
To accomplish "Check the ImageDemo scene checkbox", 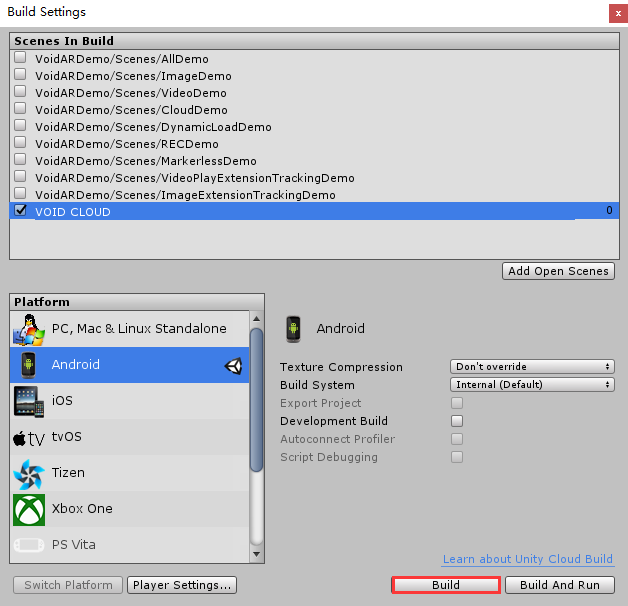I will [x=20, y=74].
